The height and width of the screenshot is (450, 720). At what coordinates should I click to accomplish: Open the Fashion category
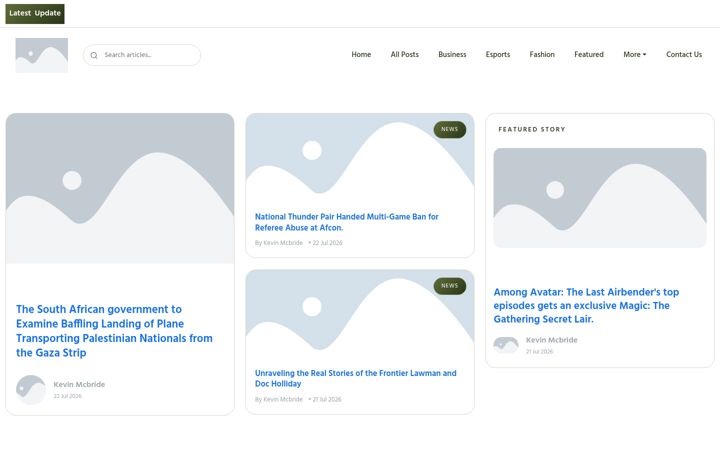[542, 54]
